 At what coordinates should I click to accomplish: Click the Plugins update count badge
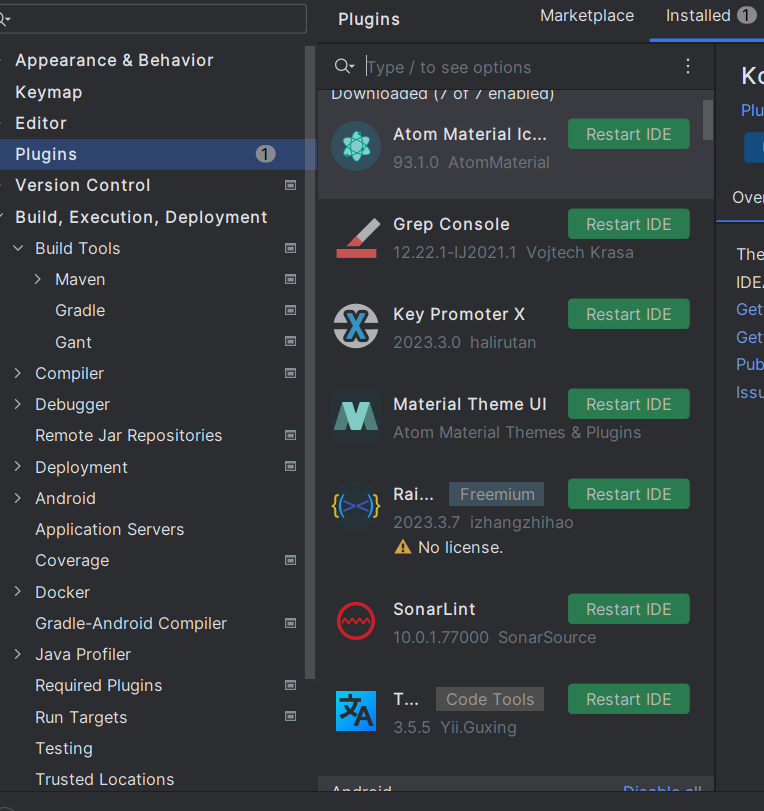pyautogui.click(x=265, y=154)
